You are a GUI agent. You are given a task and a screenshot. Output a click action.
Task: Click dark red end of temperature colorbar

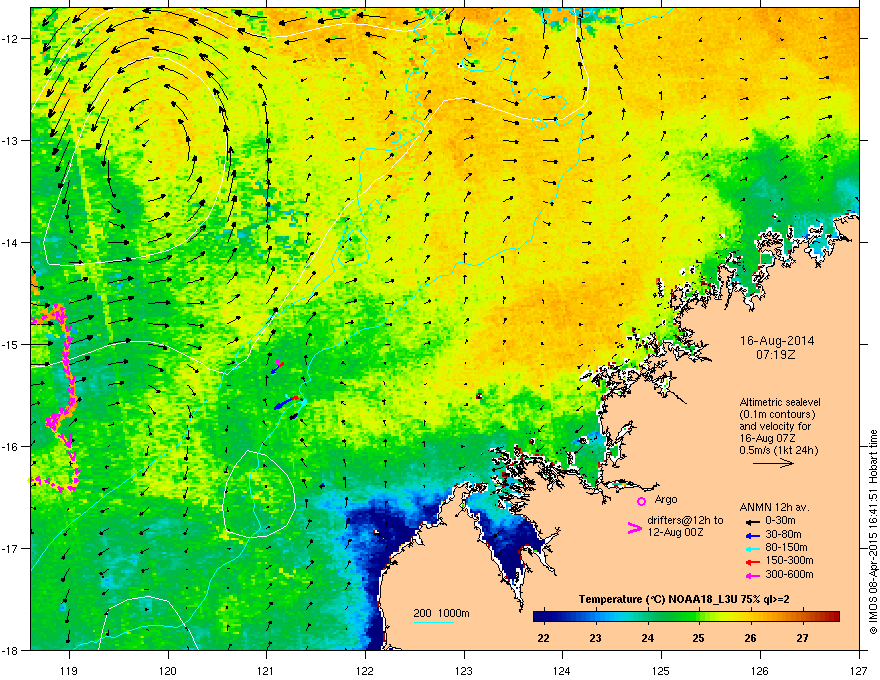point(833,617)
